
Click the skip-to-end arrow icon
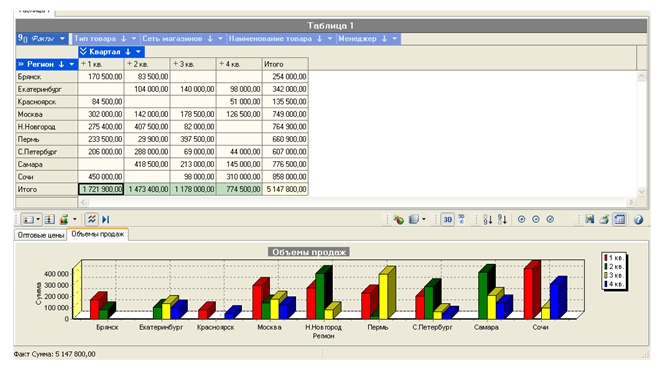point(105,219)
